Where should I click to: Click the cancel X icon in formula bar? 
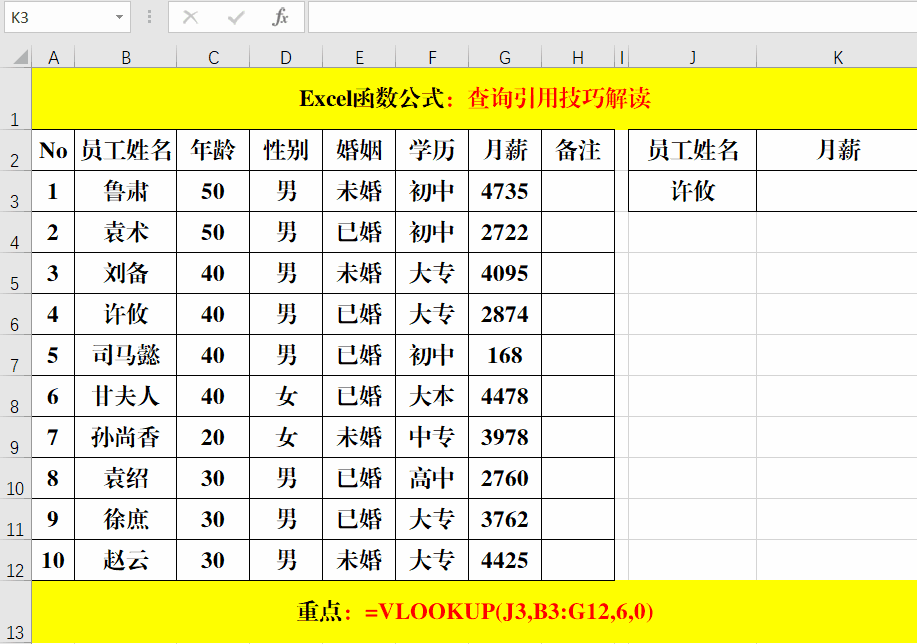(191, 18)
